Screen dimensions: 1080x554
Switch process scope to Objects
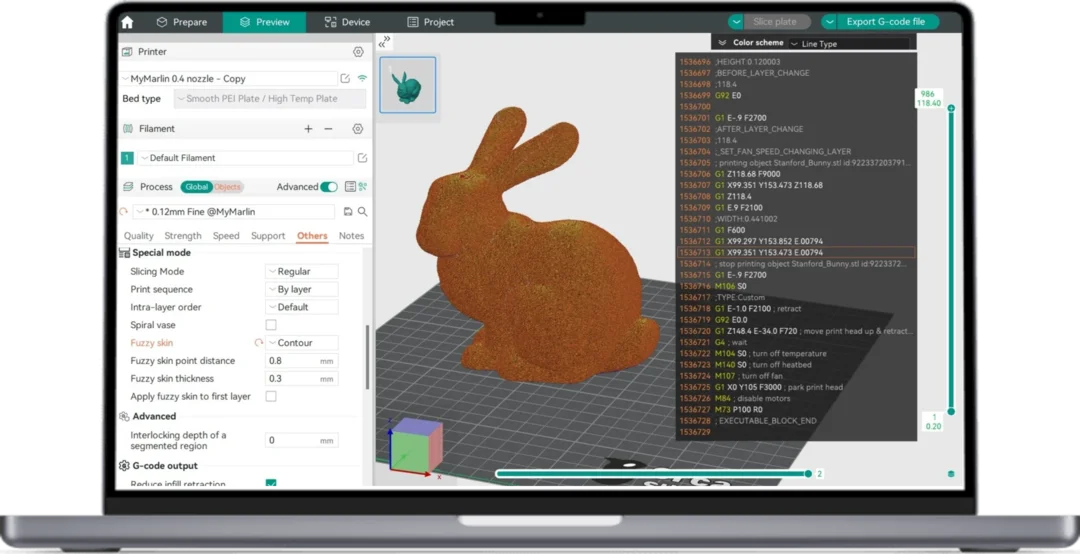pyautogui.click(x=228, y=187)
